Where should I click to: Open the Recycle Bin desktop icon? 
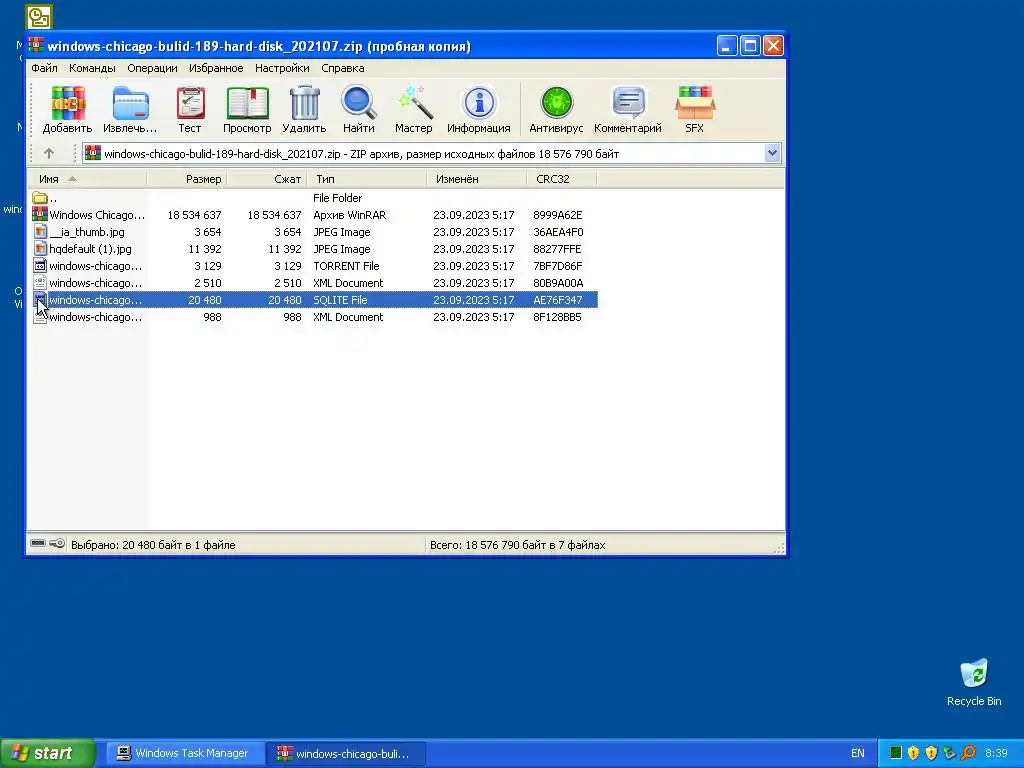pyautogui.click(x=974, y=674)
